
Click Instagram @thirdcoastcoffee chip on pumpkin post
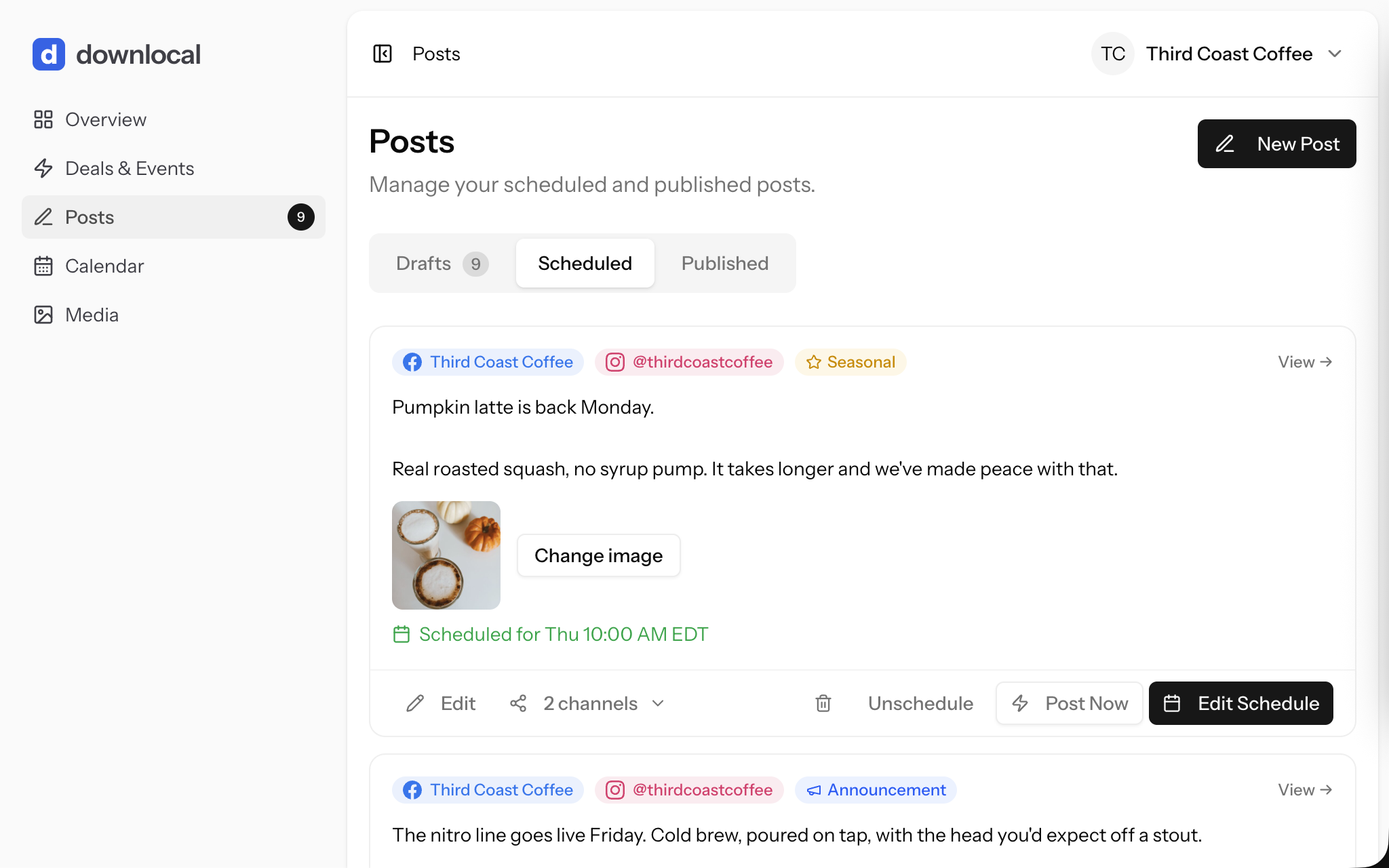click(x=689, y=362)
